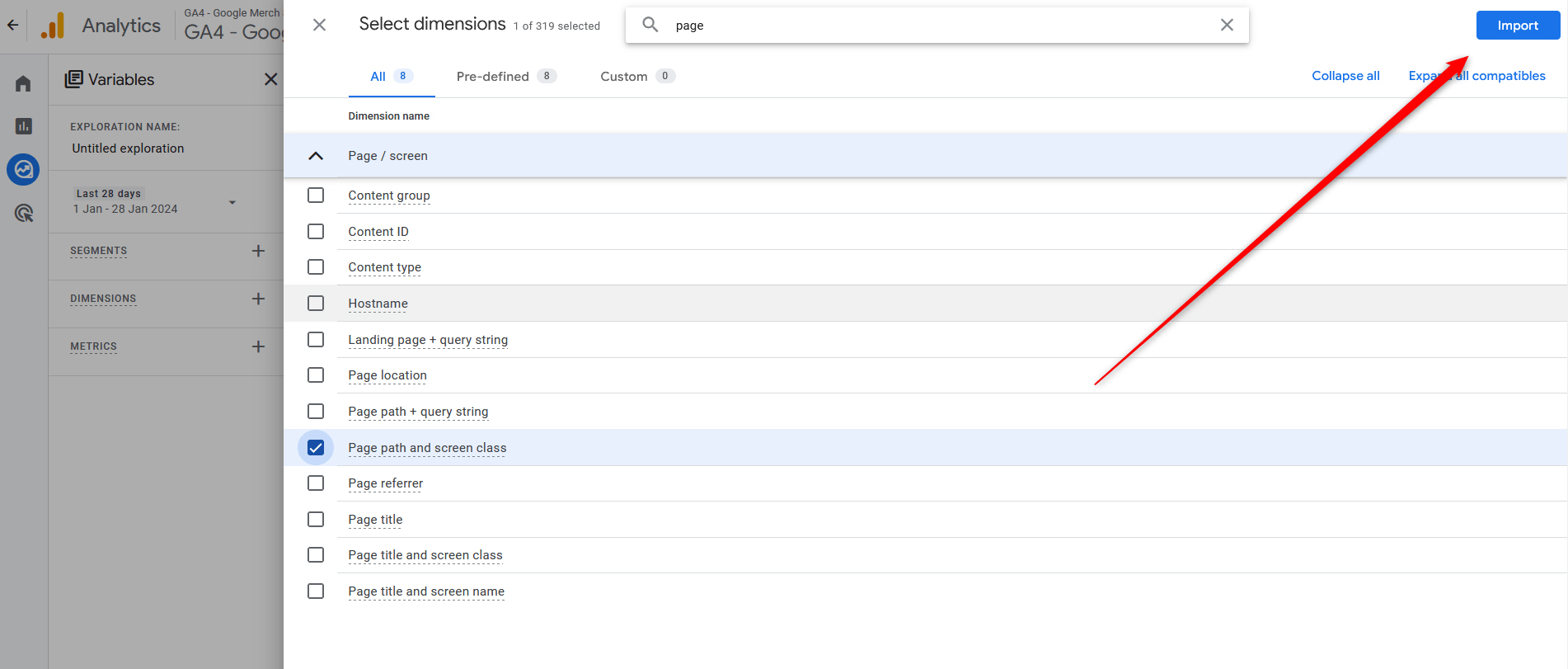Click the Import button
The image size is (1568, 669).
pos(1518,26)
